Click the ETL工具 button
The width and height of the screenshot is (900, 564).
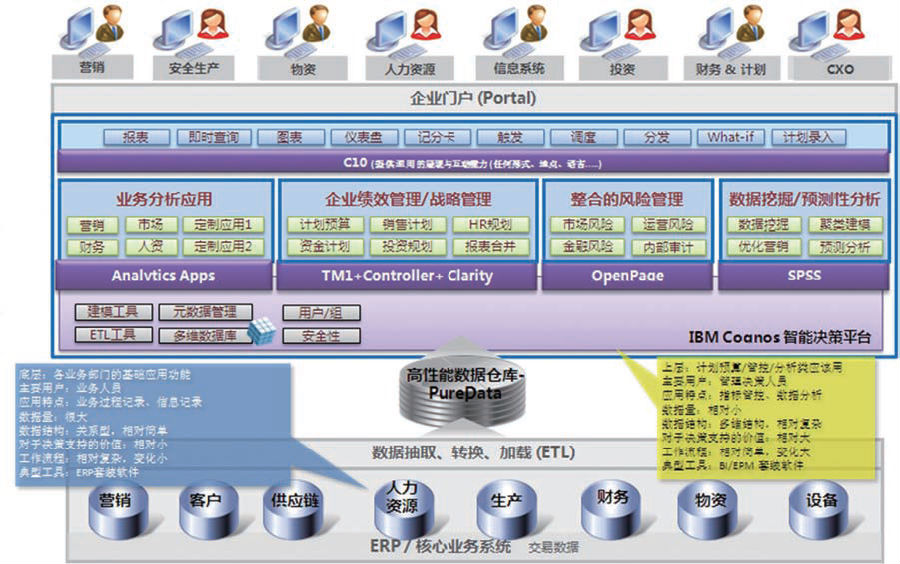point(113,335)
